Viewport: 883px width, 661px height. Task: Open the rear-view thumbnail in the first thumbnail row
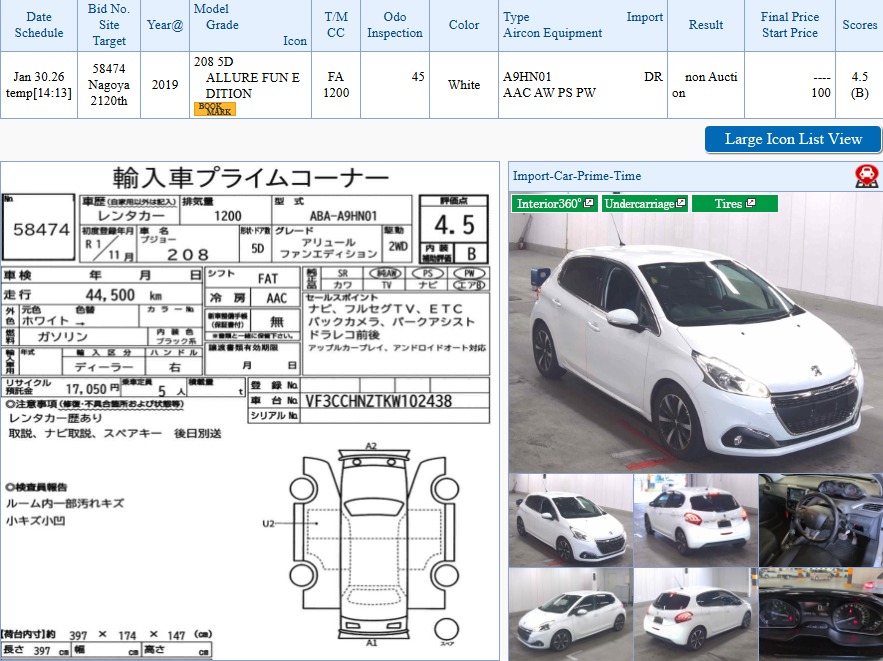[696, 520]
